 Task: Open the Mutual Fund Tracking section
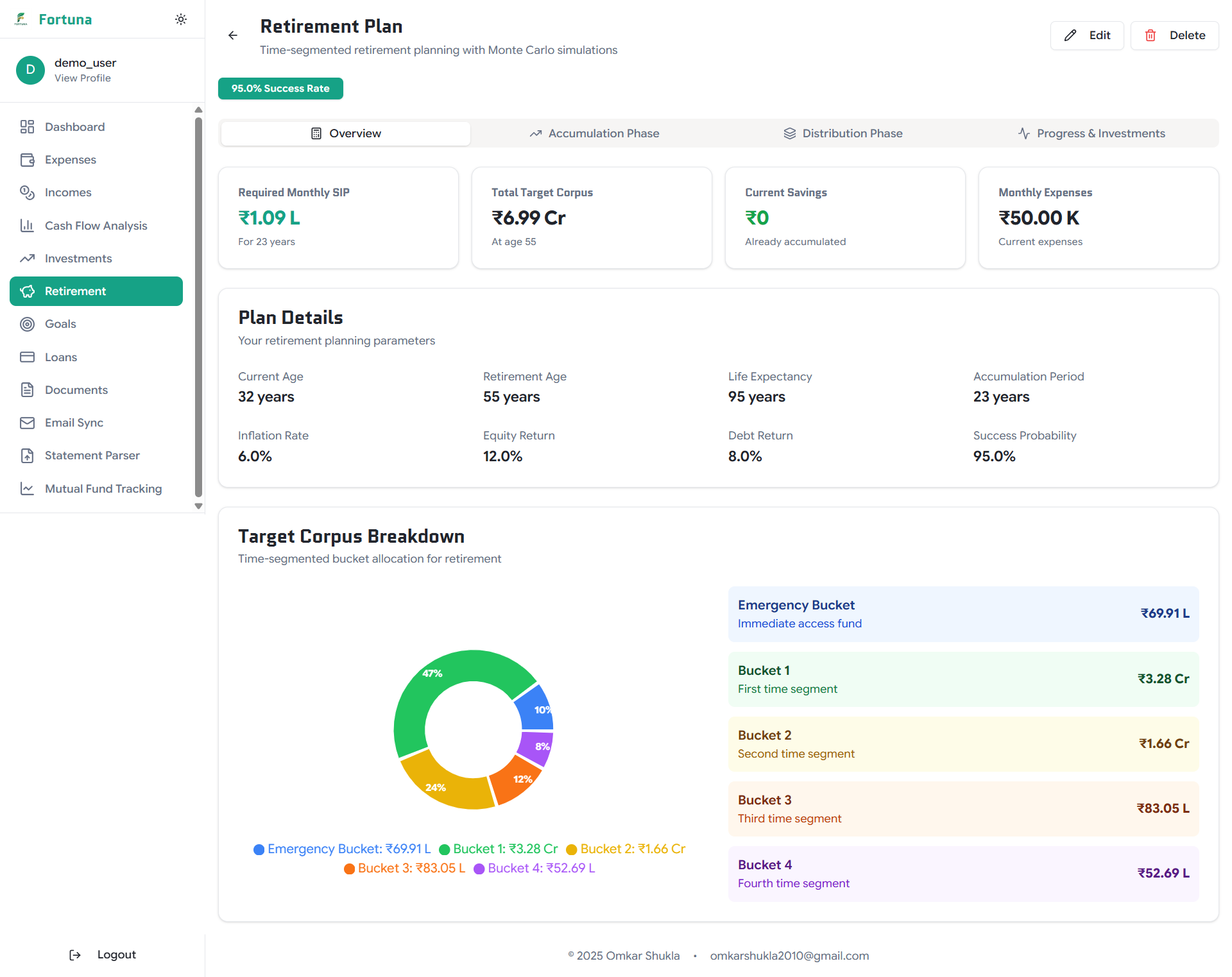point(103,488)
